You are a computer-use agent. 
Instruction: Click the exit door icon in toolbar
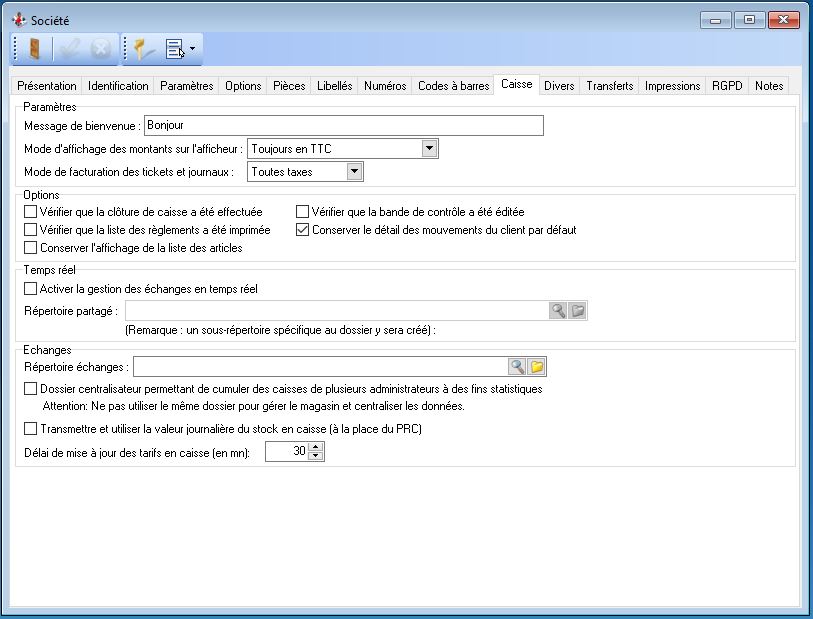34,49
